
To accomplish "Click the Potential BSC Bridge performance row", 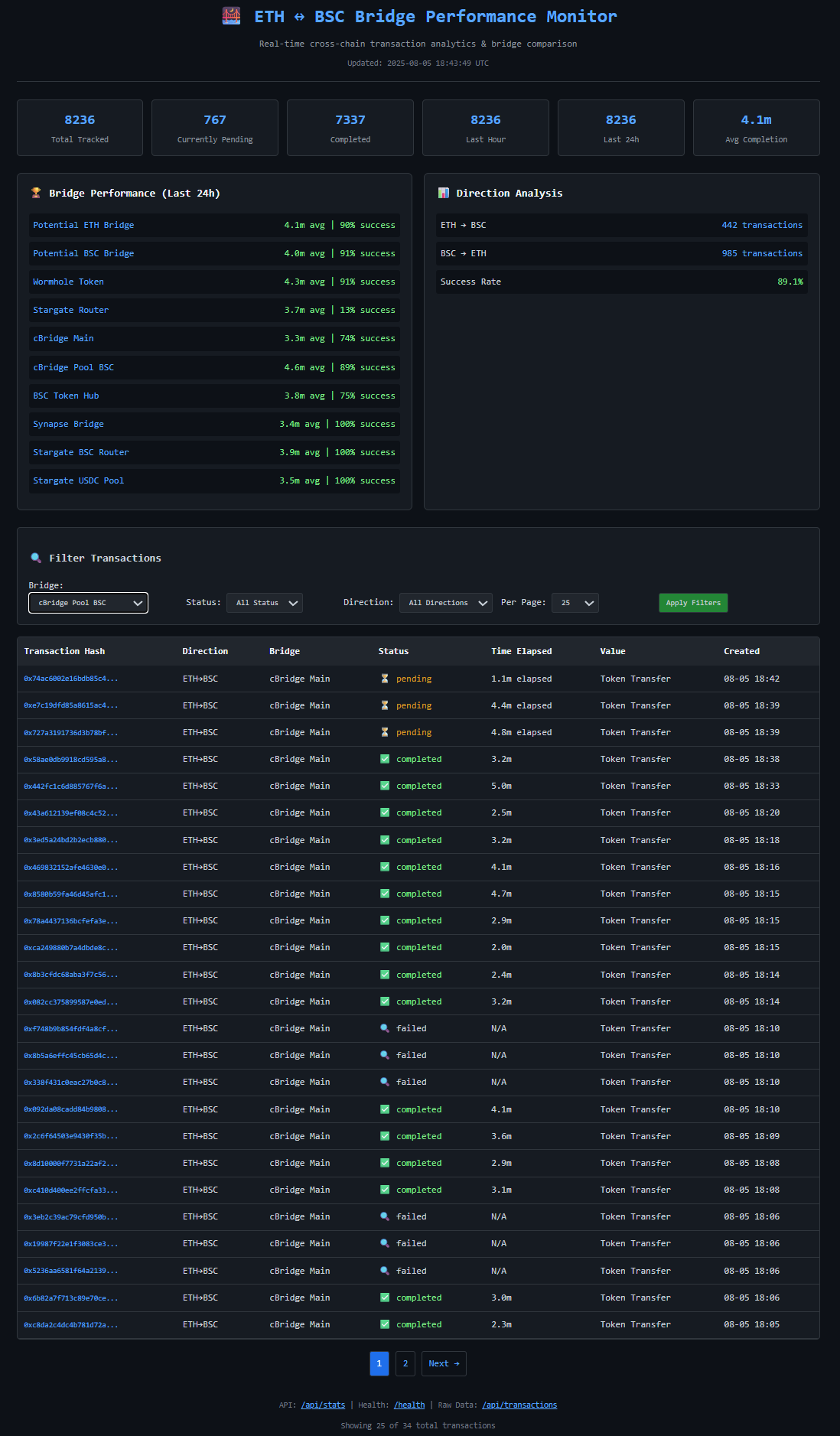I will point(214,253).
